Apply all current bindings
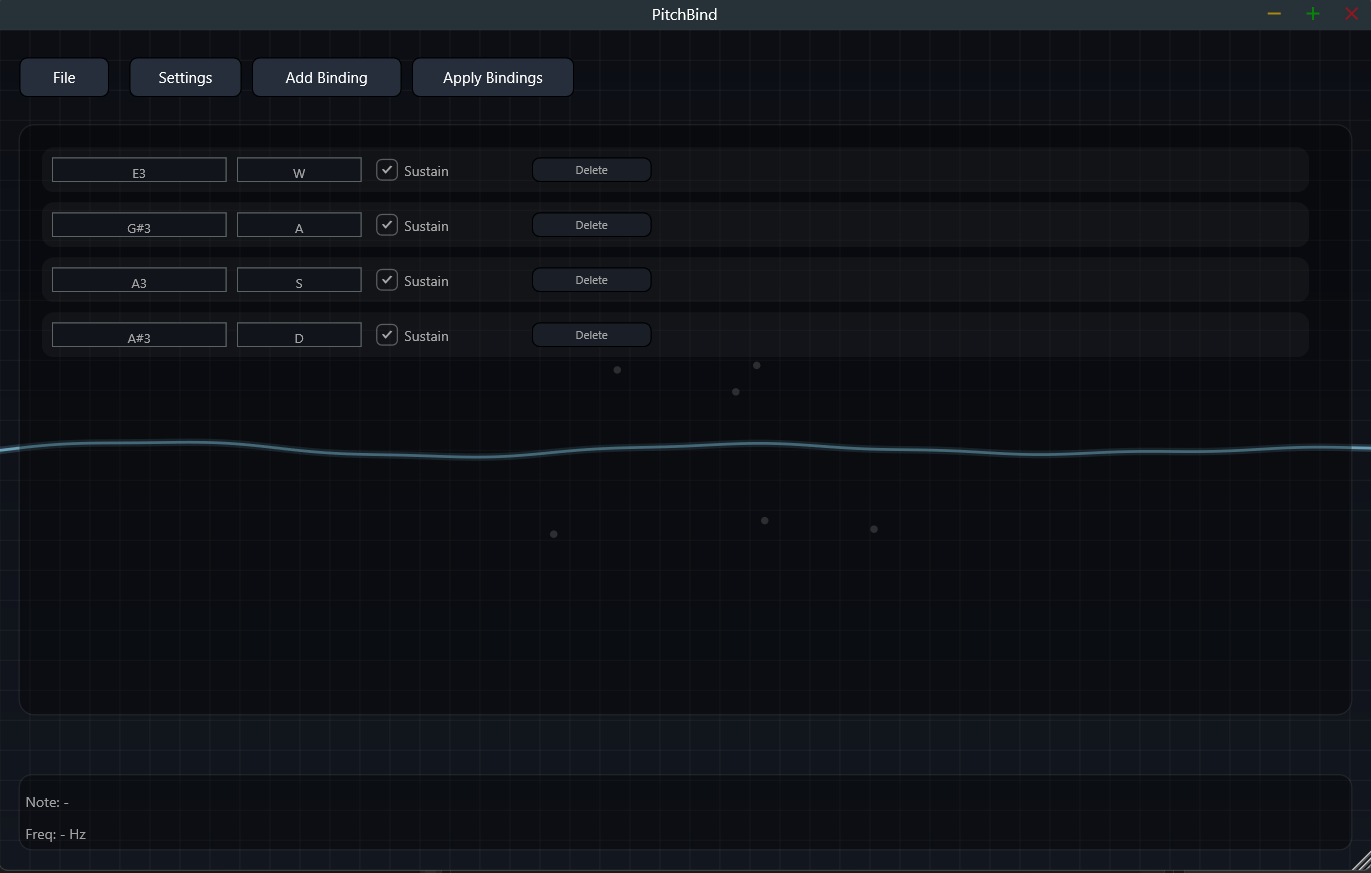This screenshot has width=1371, height=873. pyautogui.click(x=492, y=77)
